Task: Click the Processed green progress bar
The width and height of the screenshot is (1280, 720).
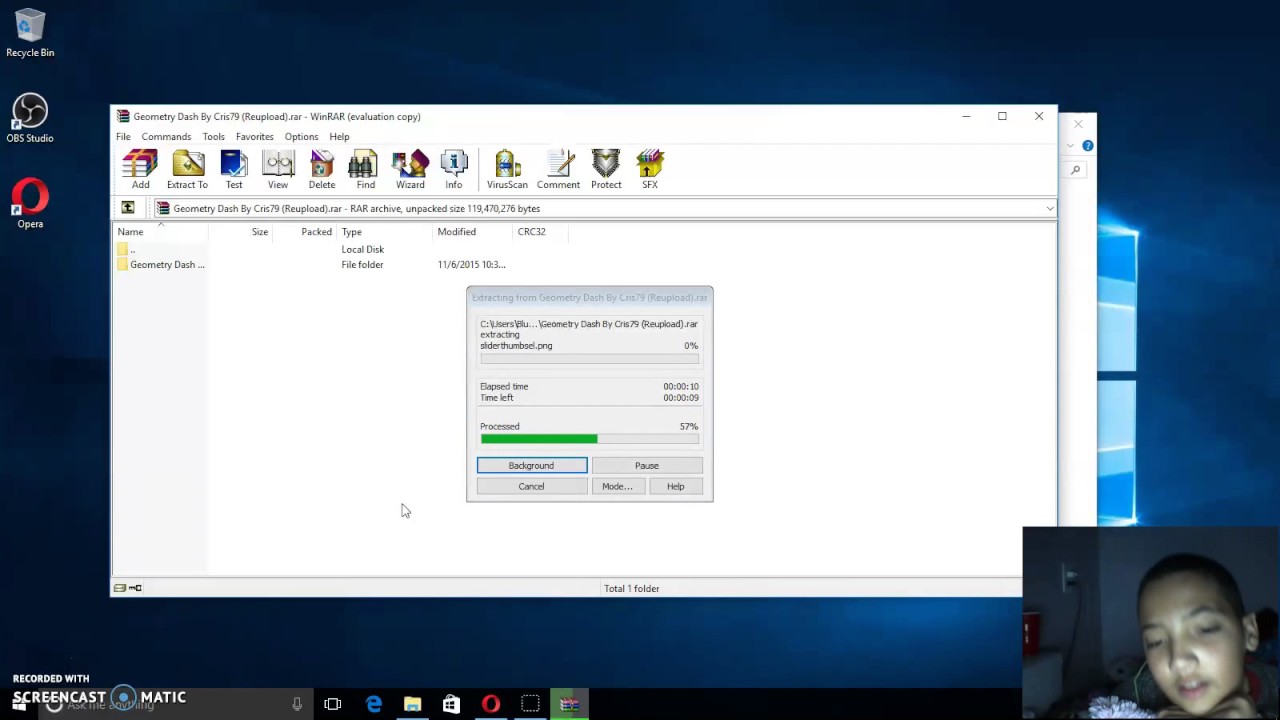Action: 589,439
